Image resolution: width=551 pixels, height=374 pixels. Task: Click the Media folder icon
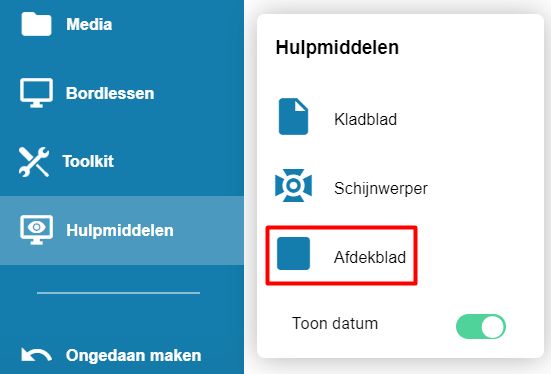pos(36,24)
